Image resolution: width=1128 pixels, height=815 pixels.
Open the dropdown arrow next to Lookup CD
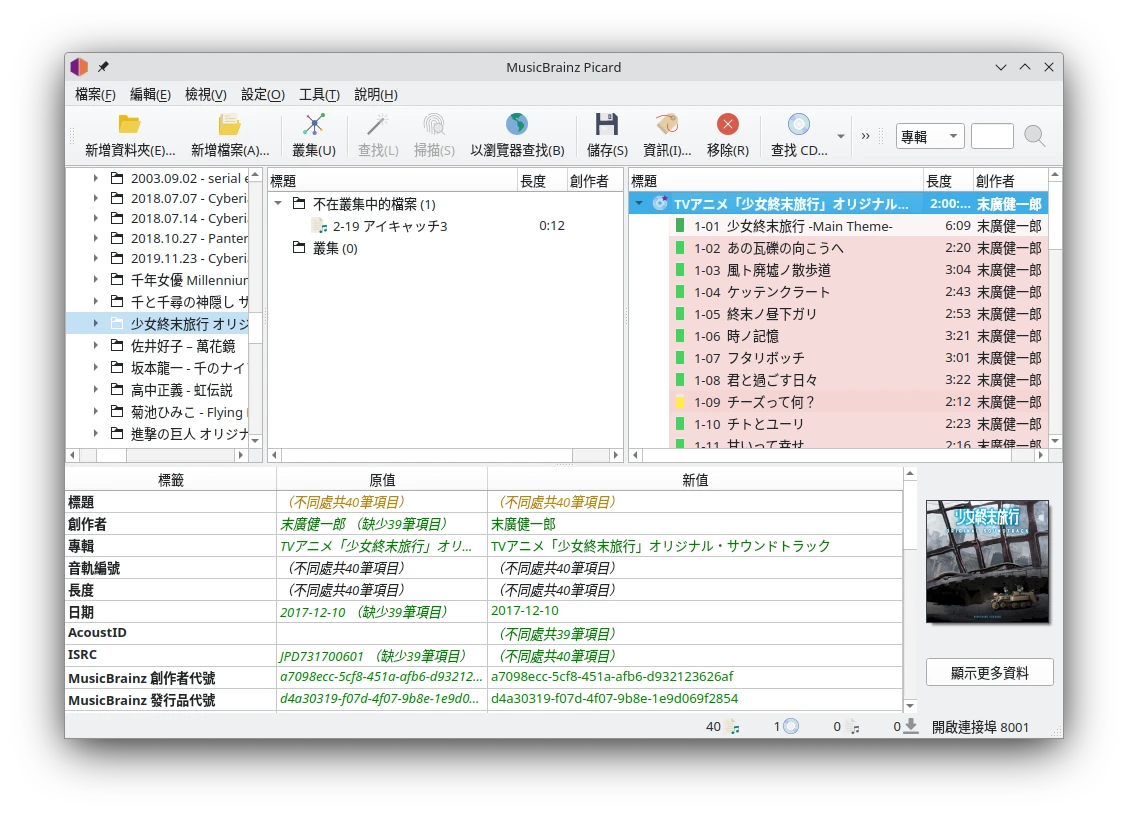(x=841, y=136)
